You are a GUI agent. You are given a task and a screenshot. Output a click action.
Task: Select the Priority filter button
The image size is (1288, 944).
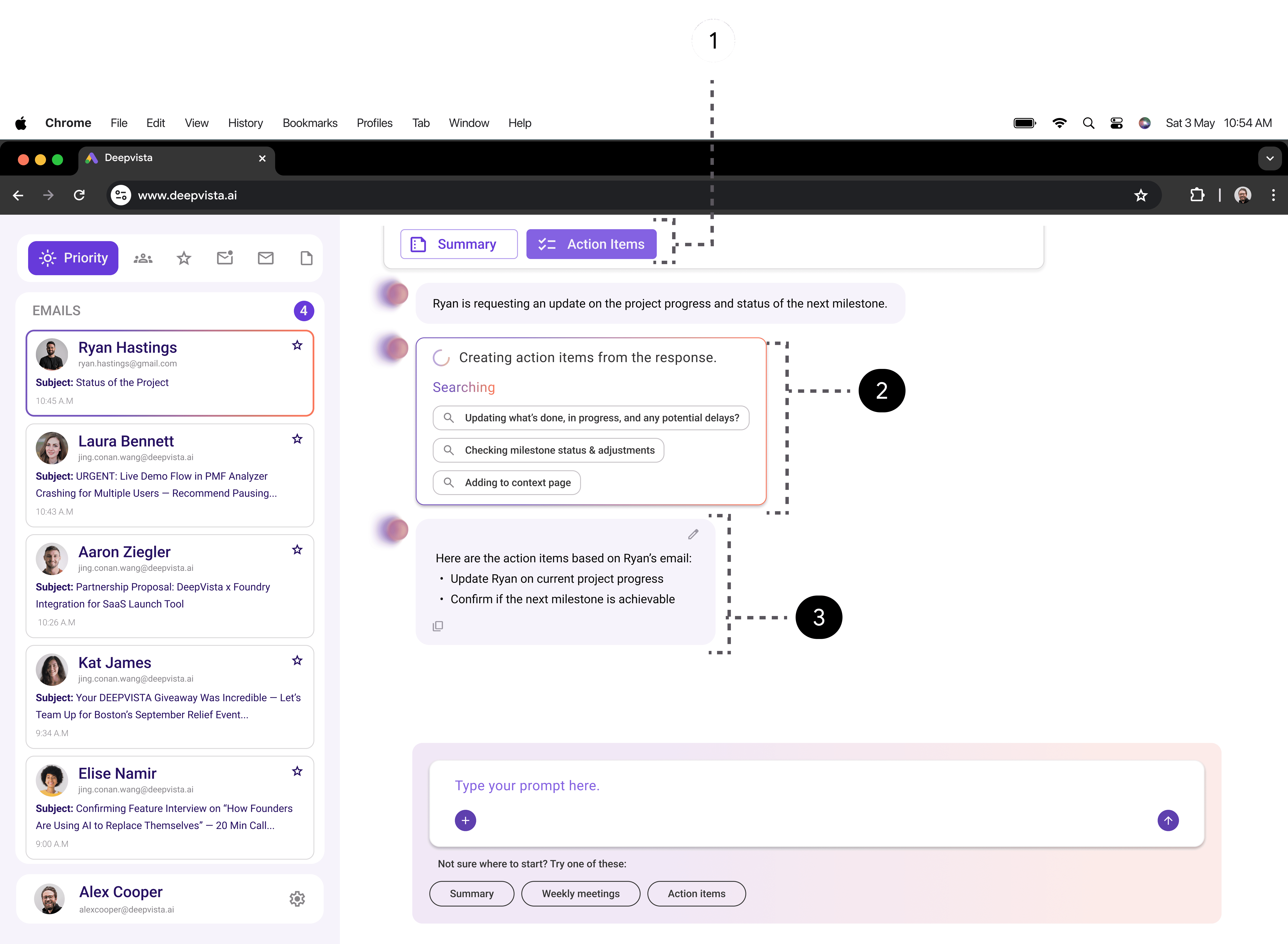tap(73, 258)
